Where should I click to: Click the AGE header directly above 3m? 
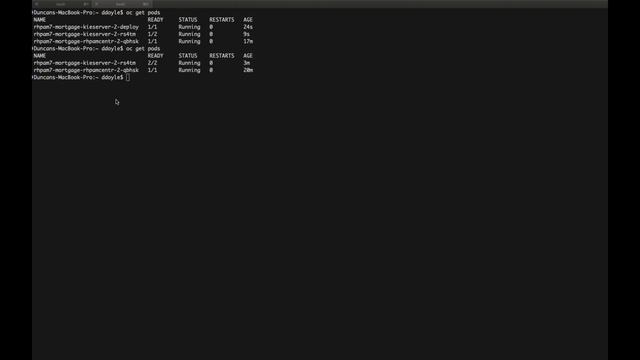click(248, 56)
